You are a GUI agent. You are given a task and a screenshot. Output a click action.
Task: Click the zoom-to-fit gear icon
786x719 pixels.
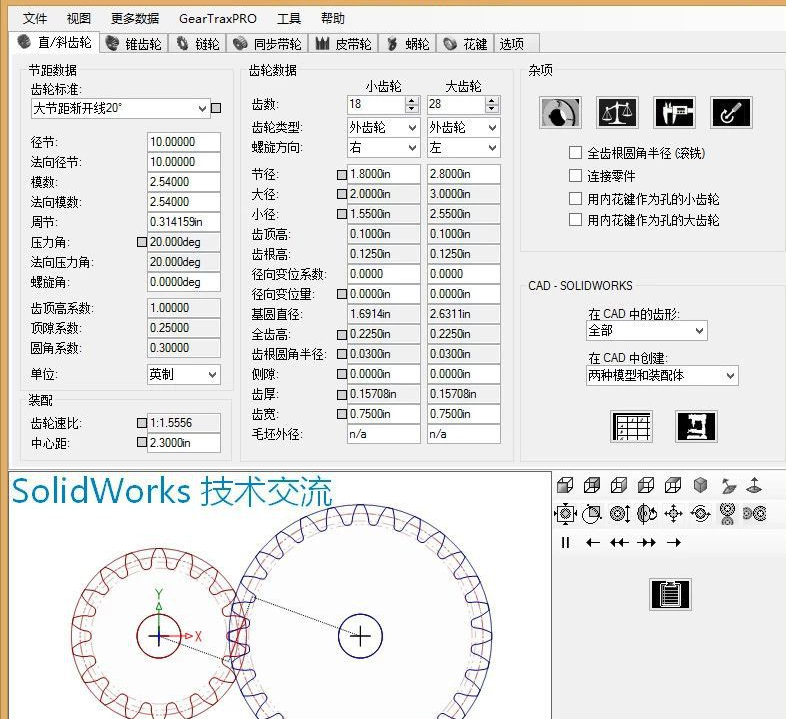(565, 514)
